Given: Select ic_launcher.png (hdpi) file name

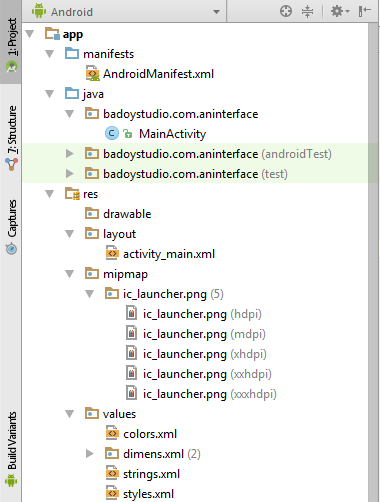Looking at the screenshot, I should pos(202,314).
